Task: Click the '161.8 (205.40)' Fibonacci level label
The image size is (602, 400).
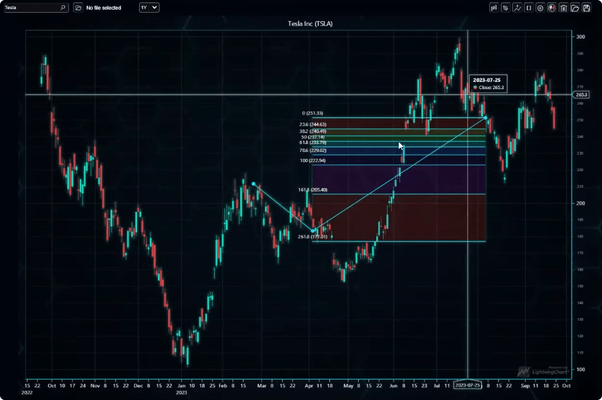Action: point(313,190)
